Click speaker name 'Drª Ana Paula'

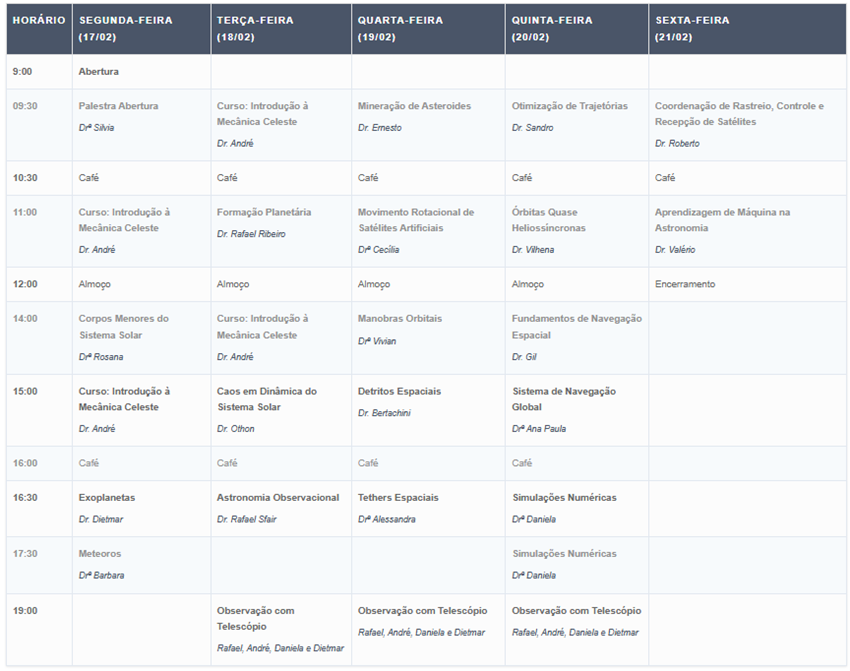tap(539, 429)
